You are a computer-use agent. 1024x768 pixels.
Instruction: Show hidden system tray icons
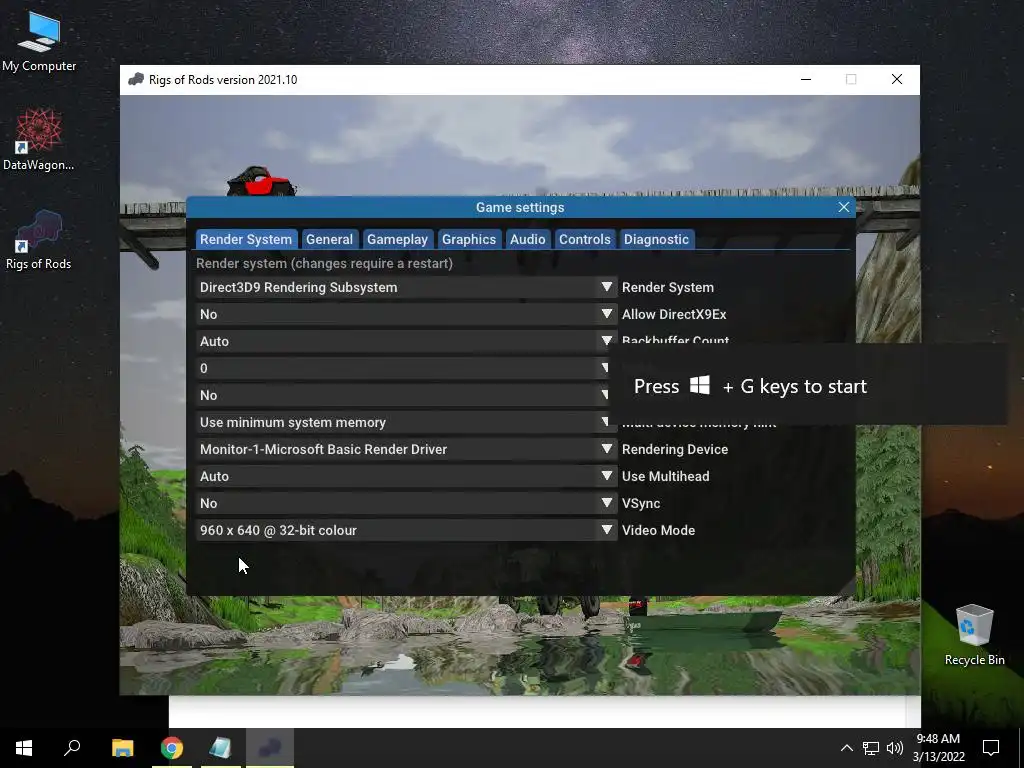point(846,748)
